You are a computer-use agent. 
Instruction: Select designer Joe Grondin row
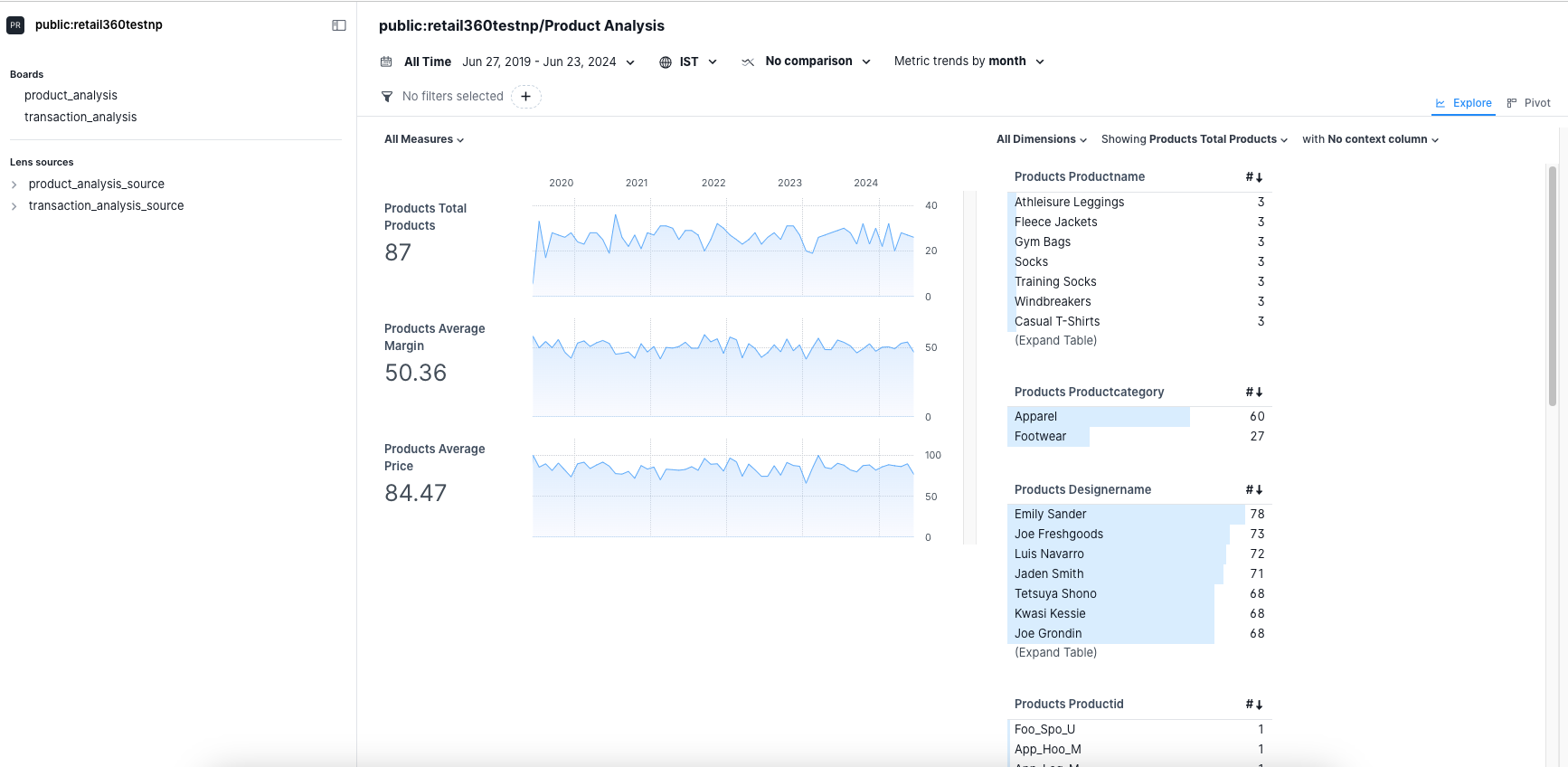(x=1139, y=634)
